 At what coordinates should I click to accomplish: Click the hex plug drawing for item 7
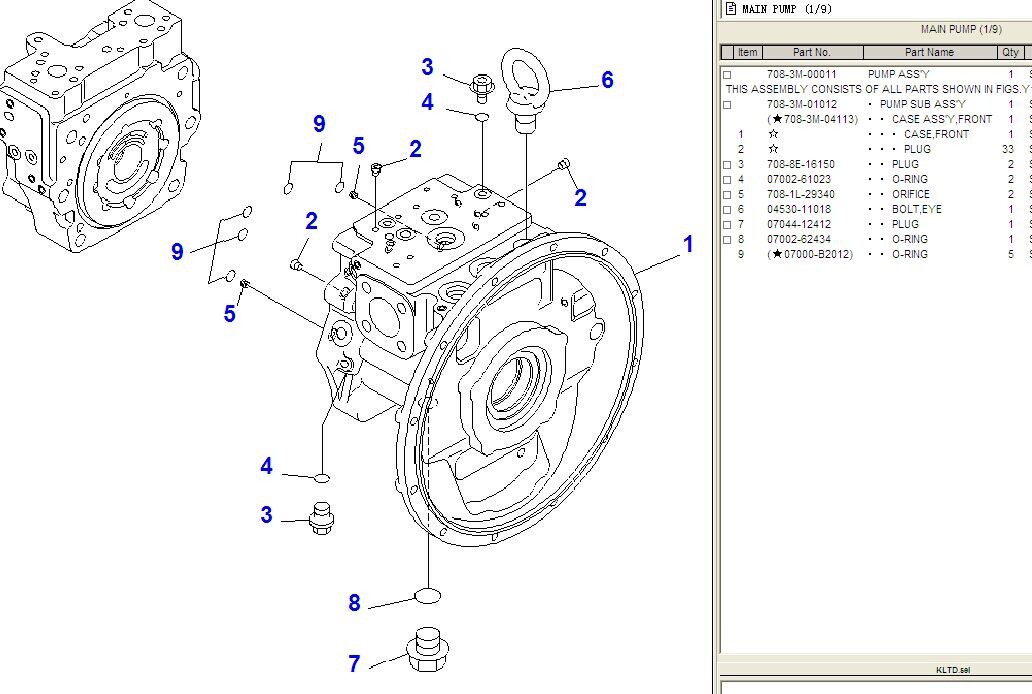[x=427, y=650]
